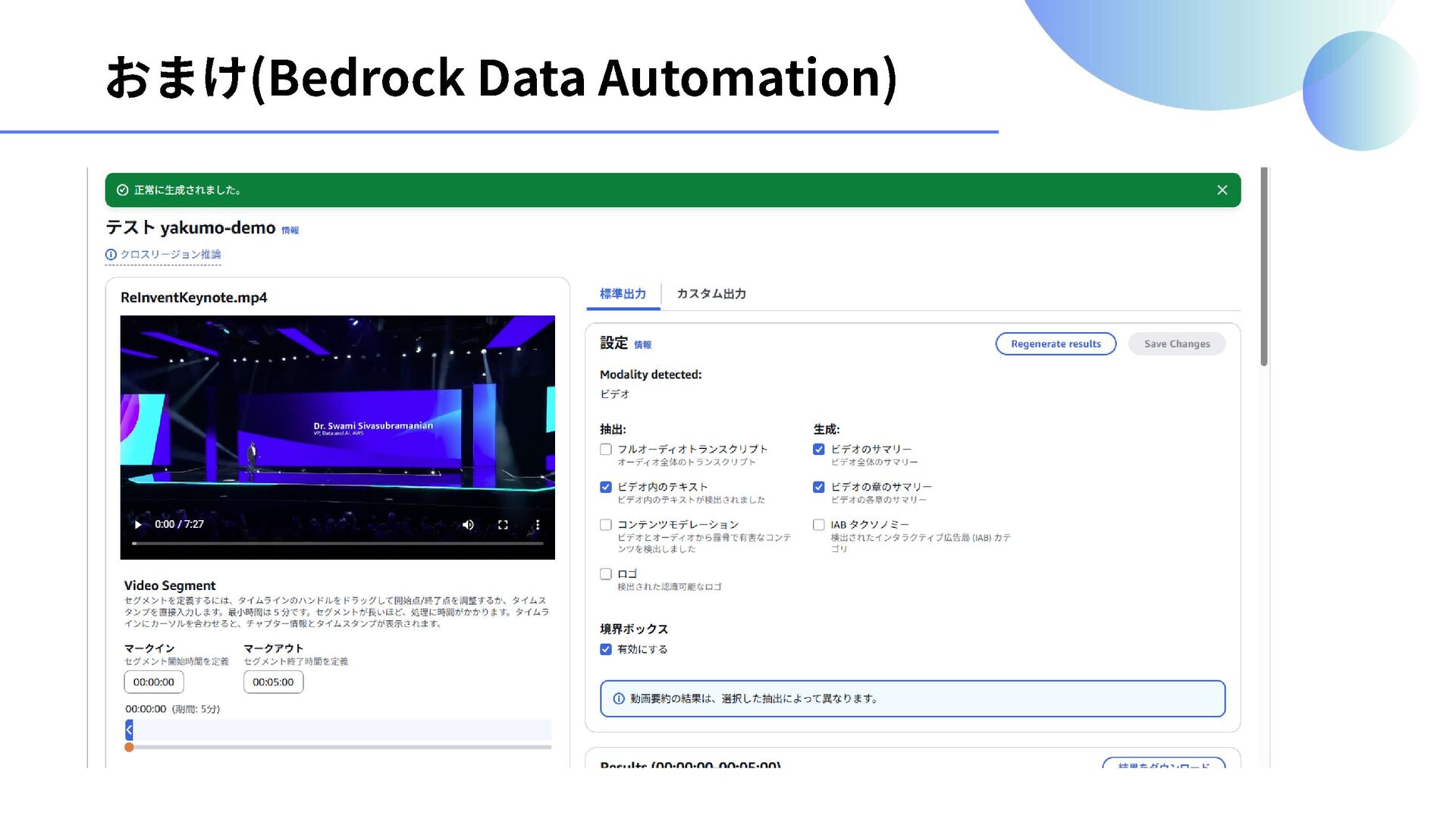Click マークアウト time input field
The image size is (1456, 819).
273,682
